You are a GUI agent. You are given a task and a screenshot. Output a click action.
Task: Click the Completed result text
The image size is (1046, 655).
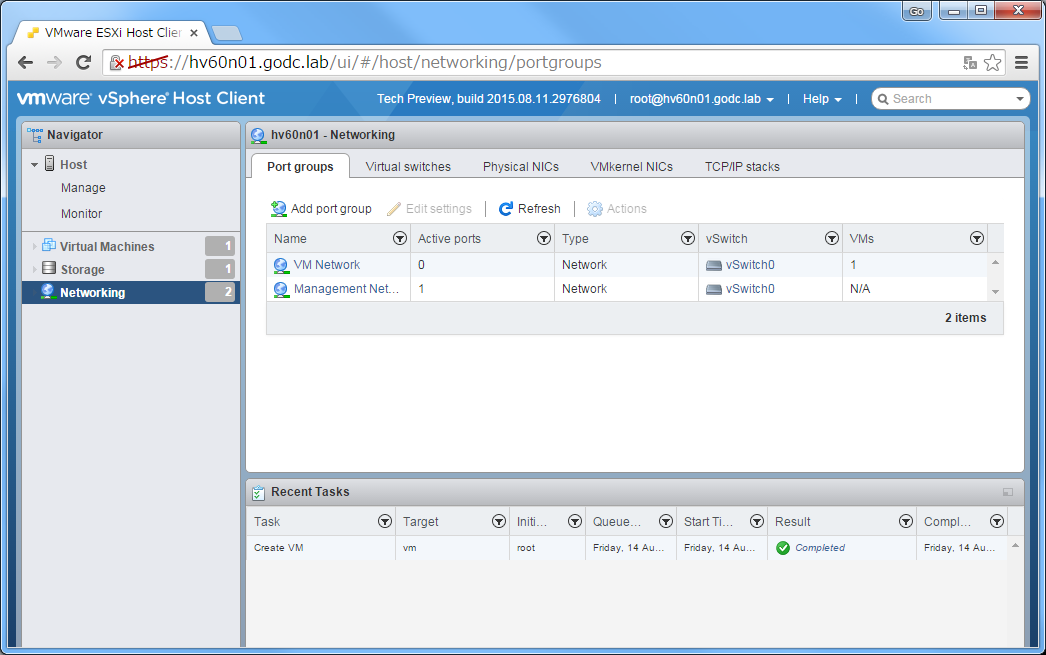pos(820,548)
